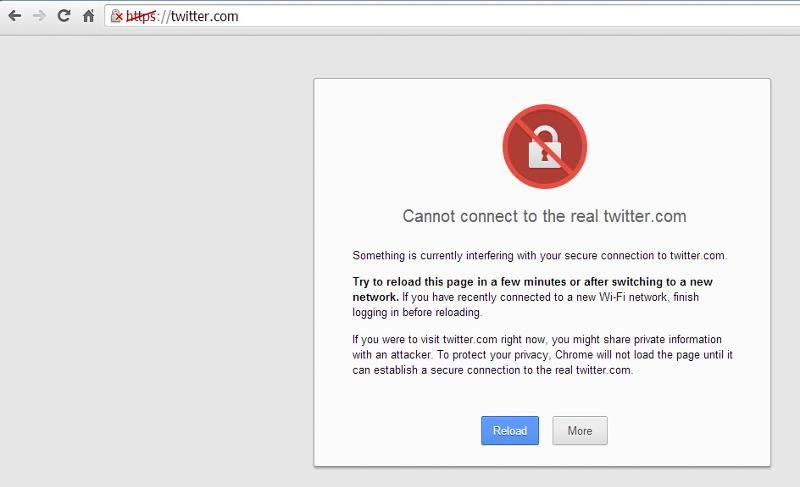Click the paragraph starting If you were to visit
This screenshot has height=487, width=800.
(x=542, y=355)
